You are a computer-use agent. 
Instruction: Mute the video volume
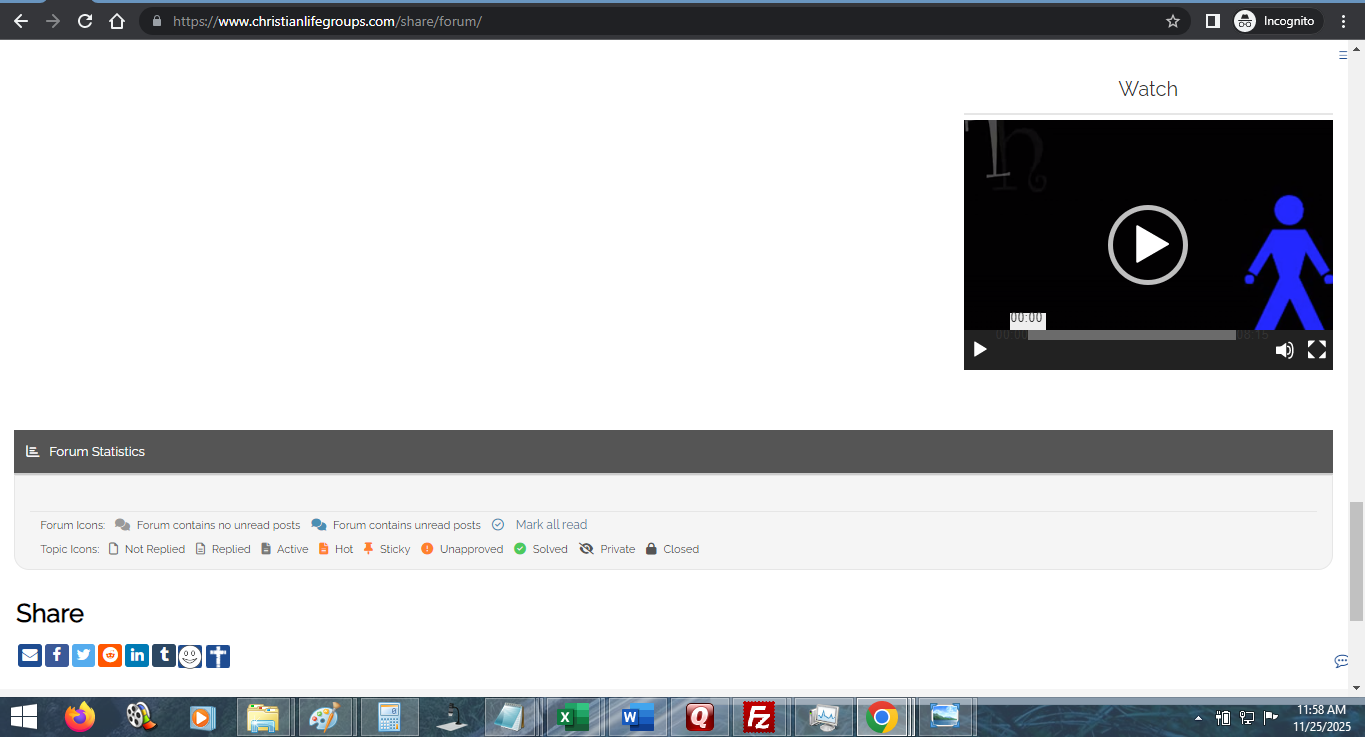pyautogui.click(x=1284, y=350)
